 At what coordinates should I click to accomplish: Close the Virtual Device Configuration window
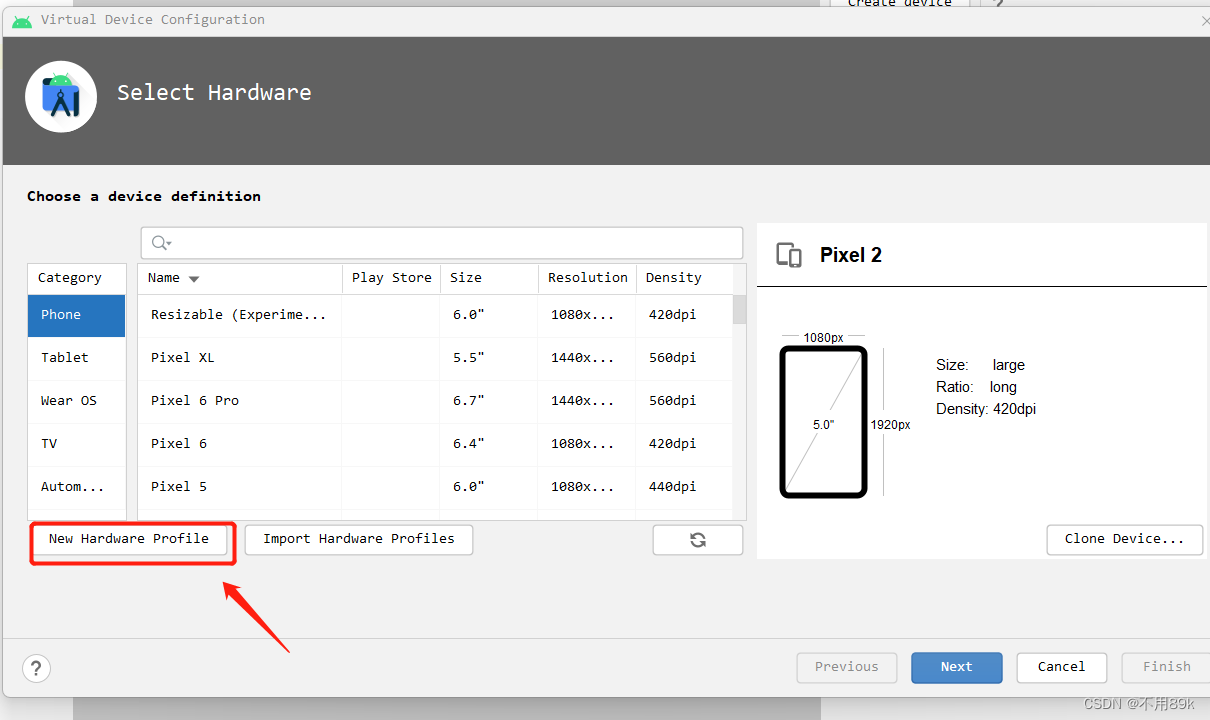tap(1204, 21)
